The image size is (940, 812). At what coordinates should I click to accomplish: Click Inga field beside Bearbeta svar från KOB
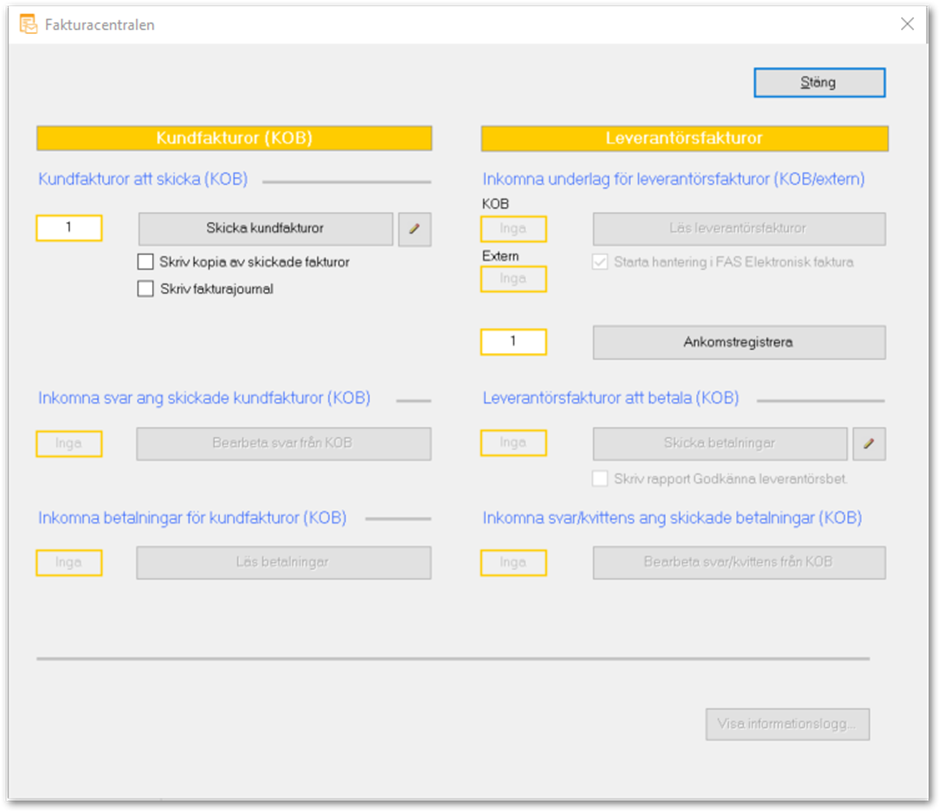(70, 444)
